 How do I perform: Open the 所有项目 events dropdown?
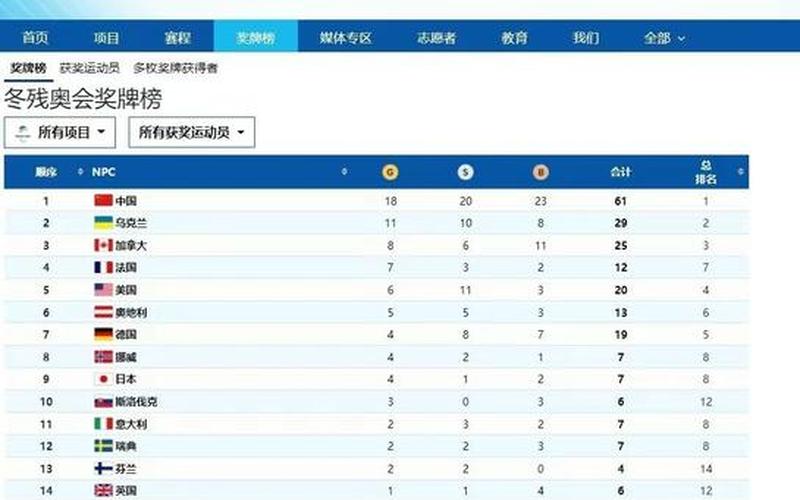(x=61, y=132)
